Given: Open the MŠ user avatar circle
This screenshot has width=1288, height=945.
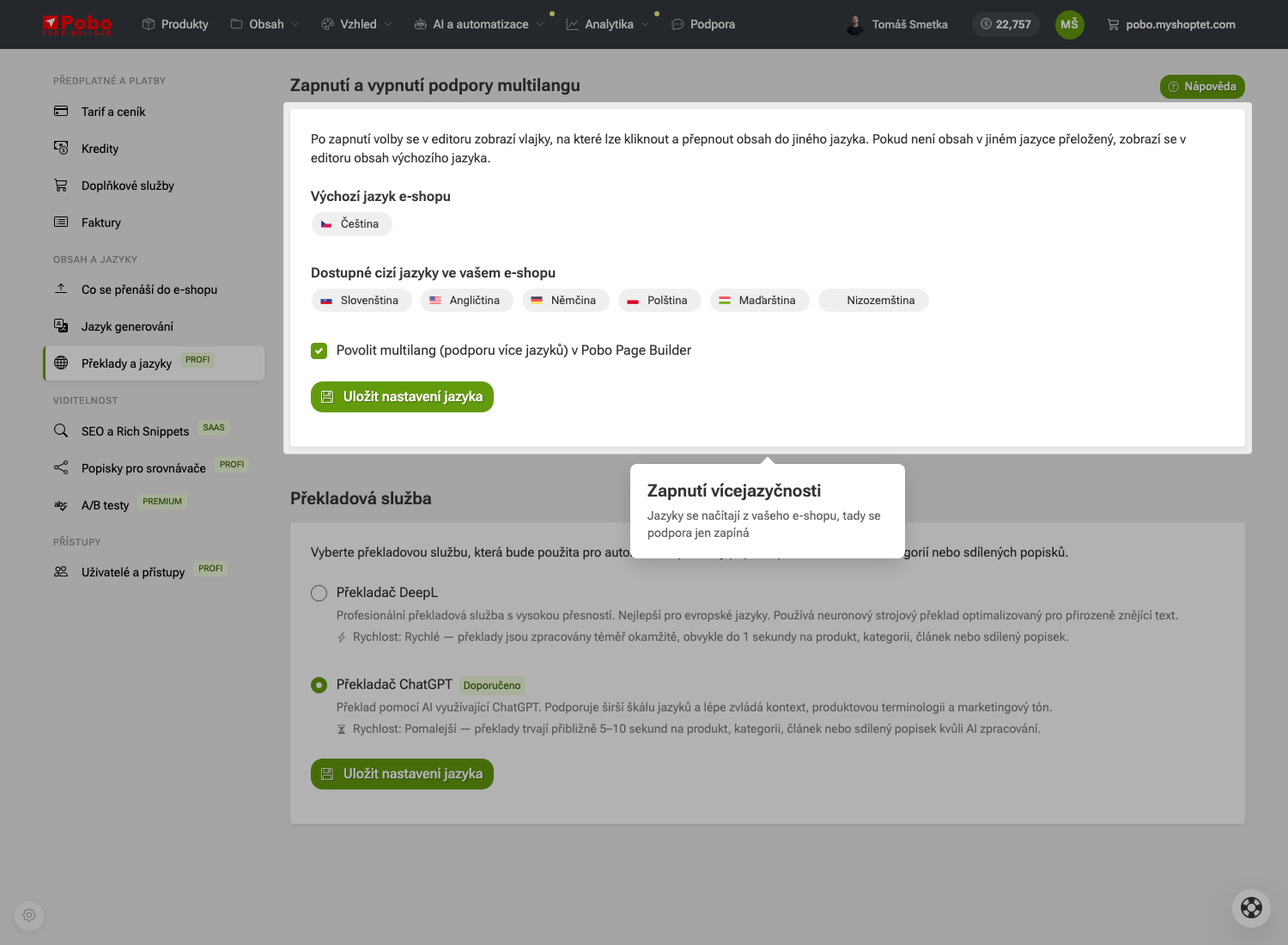Looking at the screenshot, I should 1069,24.
